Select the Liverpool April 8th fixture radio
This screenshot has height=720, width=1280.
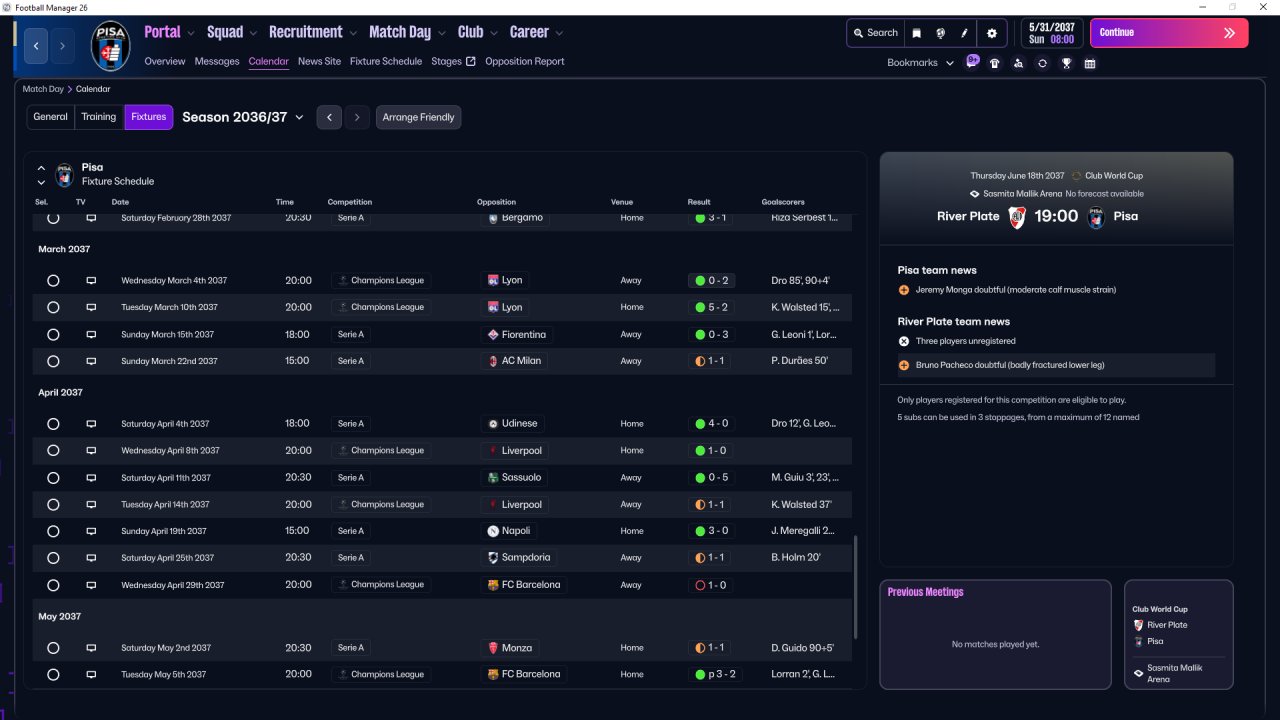[53, 451]
